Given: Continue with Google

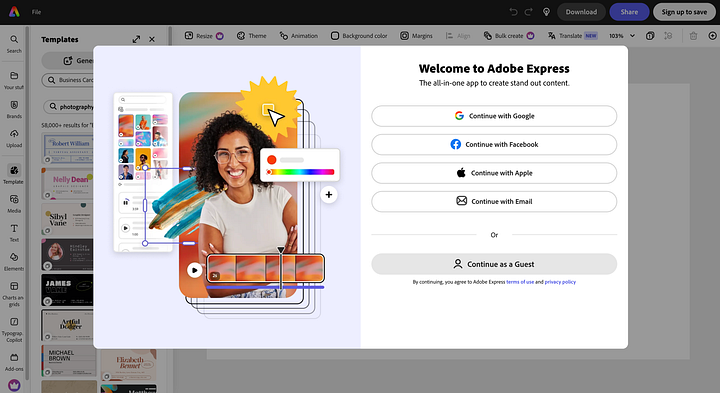Looking at the screenshot, I should [x=494, y=116].
